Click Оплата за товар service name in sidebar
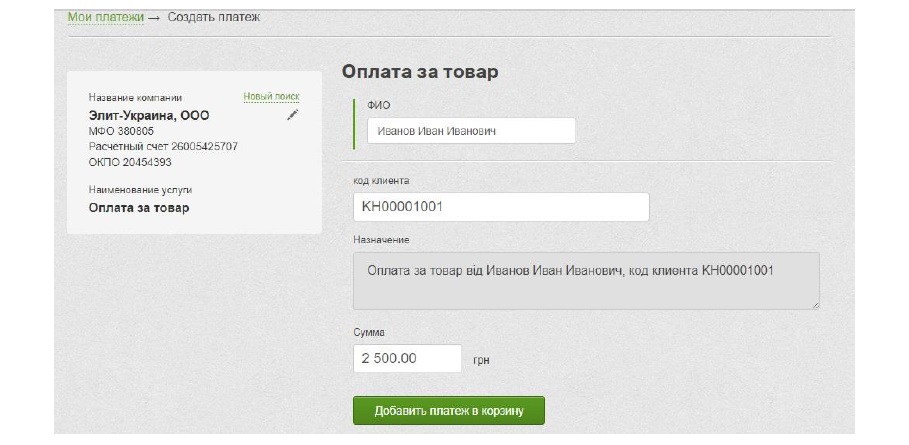The width and height of the screenshot is (909, 445). click(139, 207)
